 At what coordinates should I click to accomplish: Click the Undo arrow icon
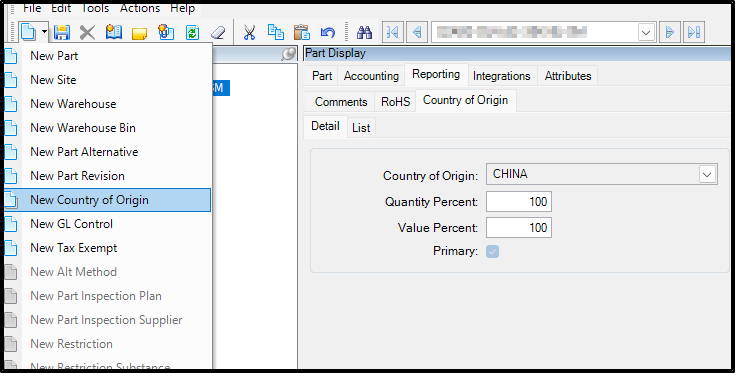328,32
